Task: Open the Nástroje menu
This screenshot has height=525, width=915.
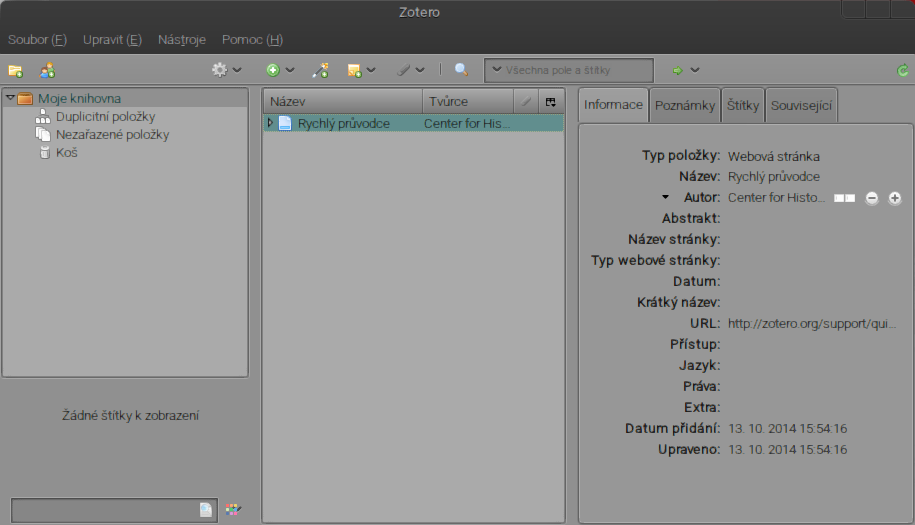Action: [x=181, y=40]
